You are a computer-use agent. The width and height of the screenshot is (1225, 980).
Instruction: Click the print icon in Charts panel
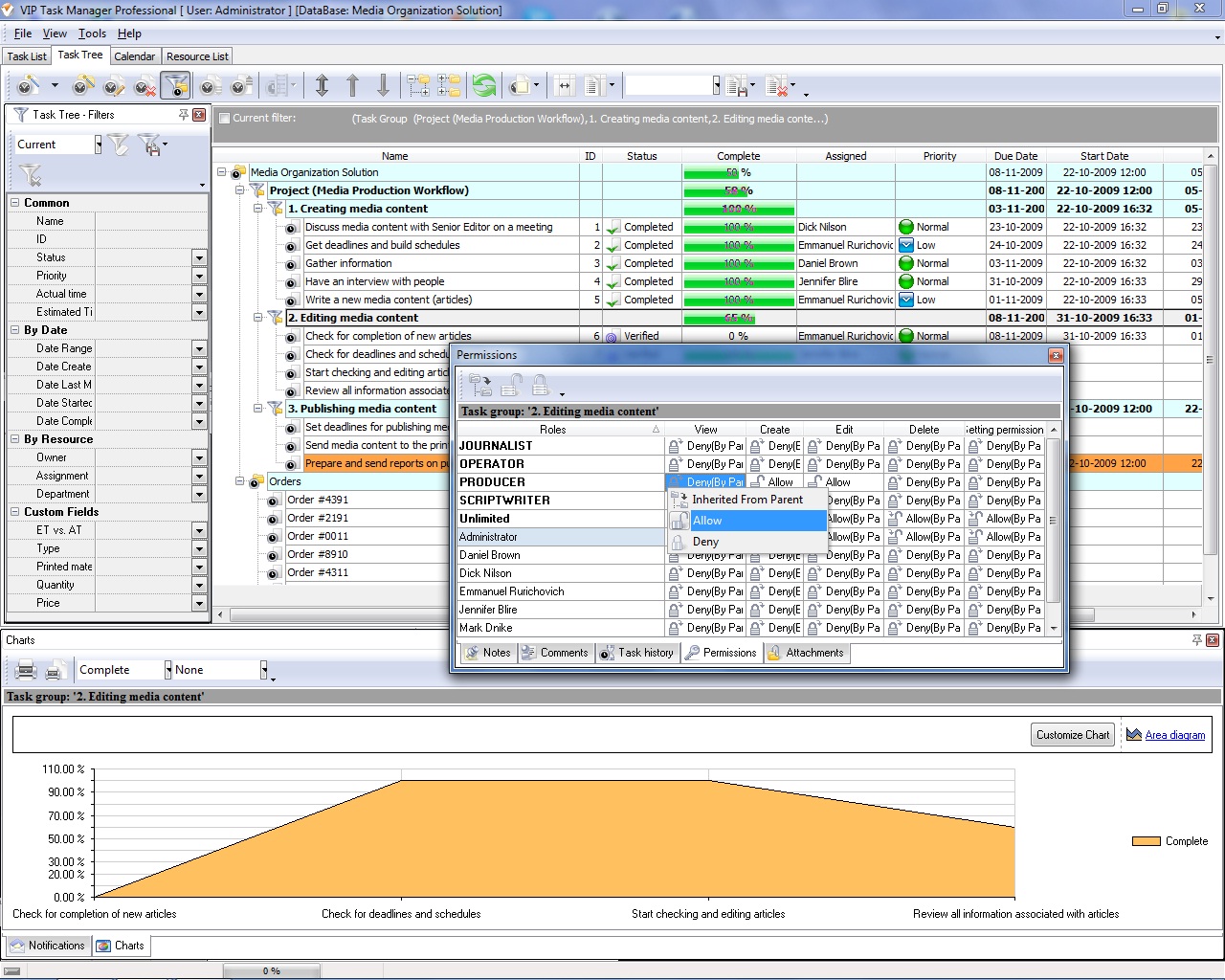(x=27, y=670)
